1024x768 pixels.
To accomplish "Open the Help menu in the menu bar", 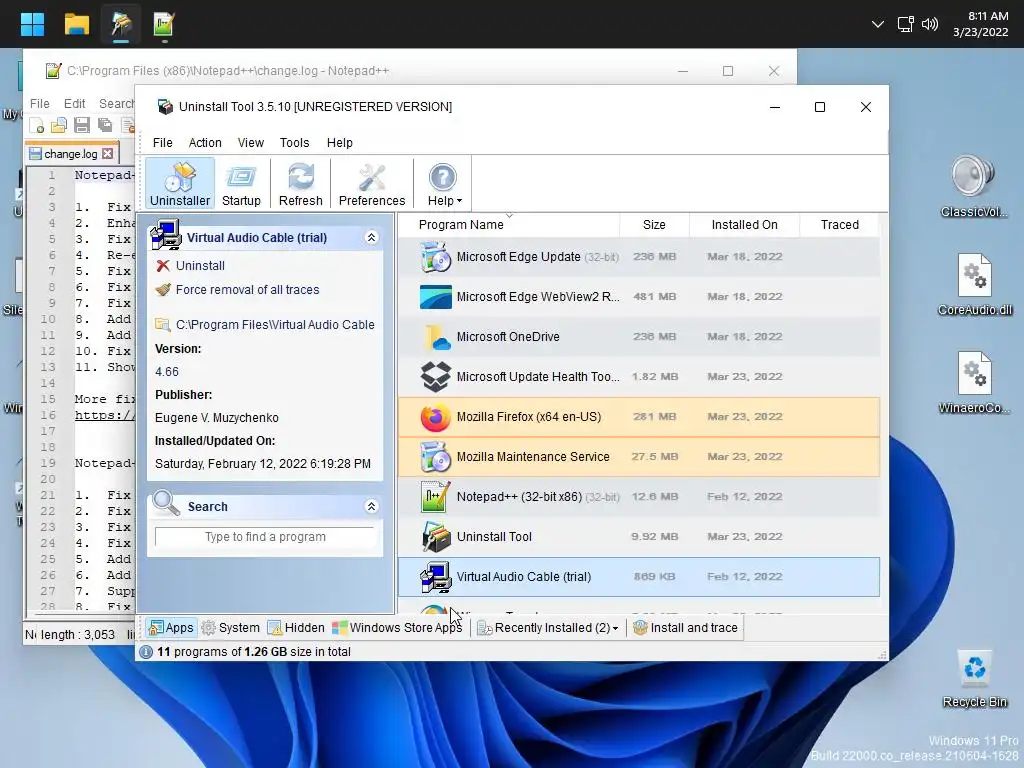I will click(340, 142).
